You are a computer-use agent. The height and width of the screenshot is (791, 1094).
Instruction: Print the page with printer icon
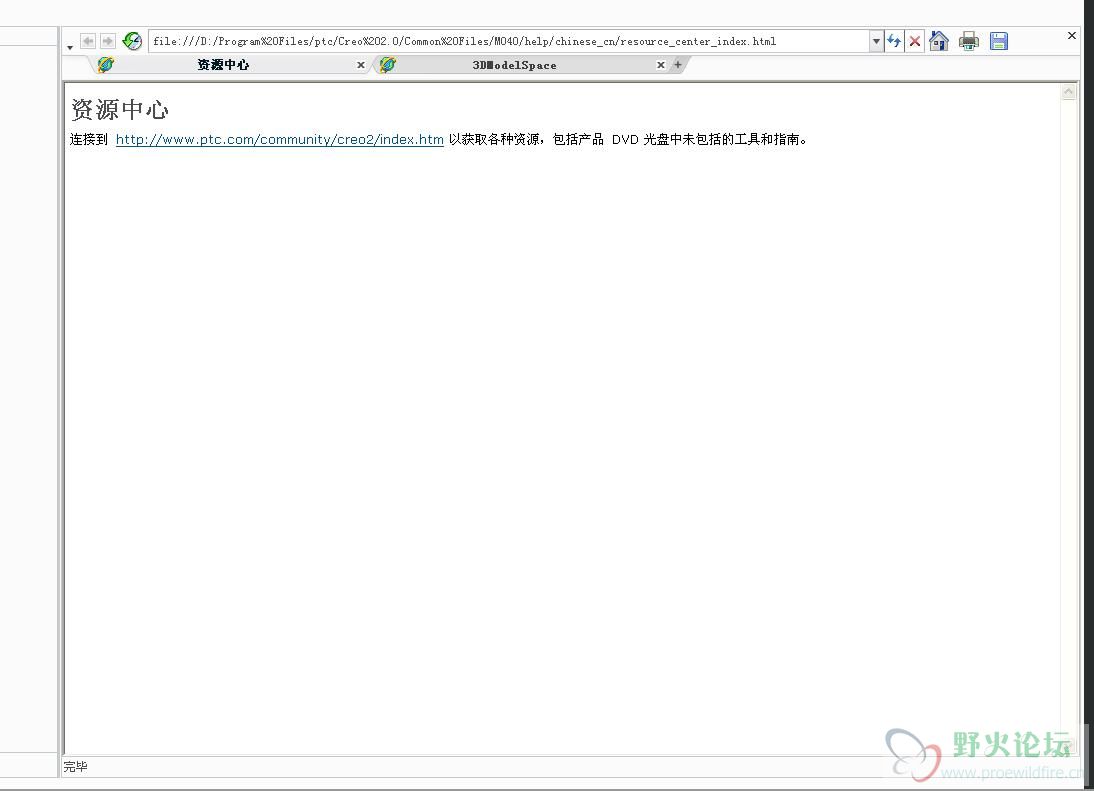(968, 41)
